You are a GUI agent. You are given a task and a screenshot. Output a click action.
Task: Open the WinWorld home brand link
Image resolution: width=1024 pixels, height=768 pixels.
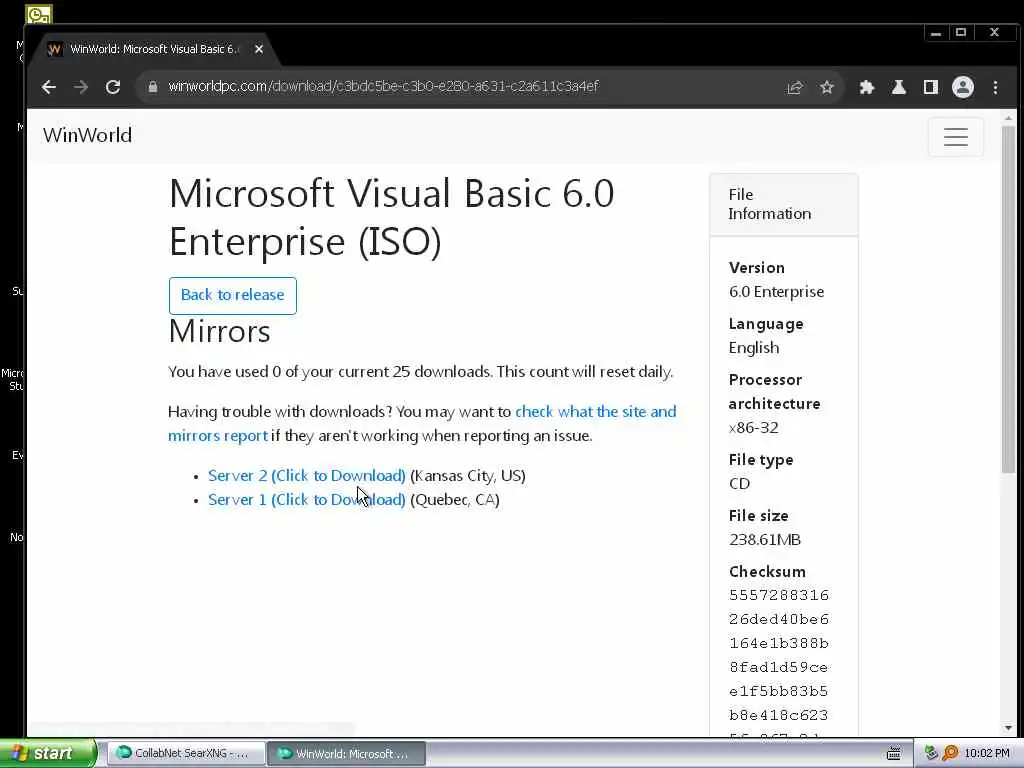pos(88,135)
